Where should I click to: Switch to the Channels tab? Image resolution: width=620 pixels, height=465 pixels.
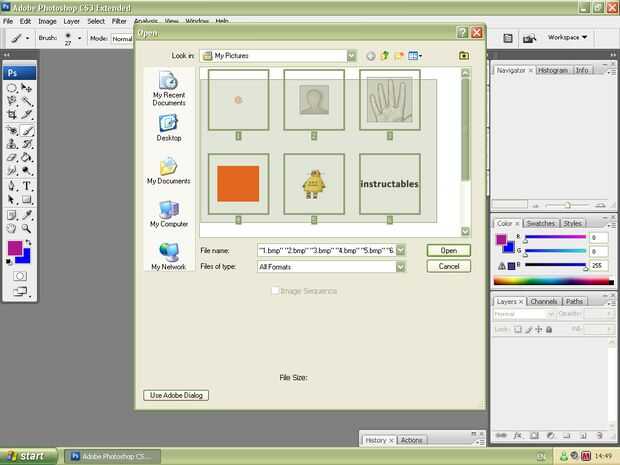pos(544,301)
